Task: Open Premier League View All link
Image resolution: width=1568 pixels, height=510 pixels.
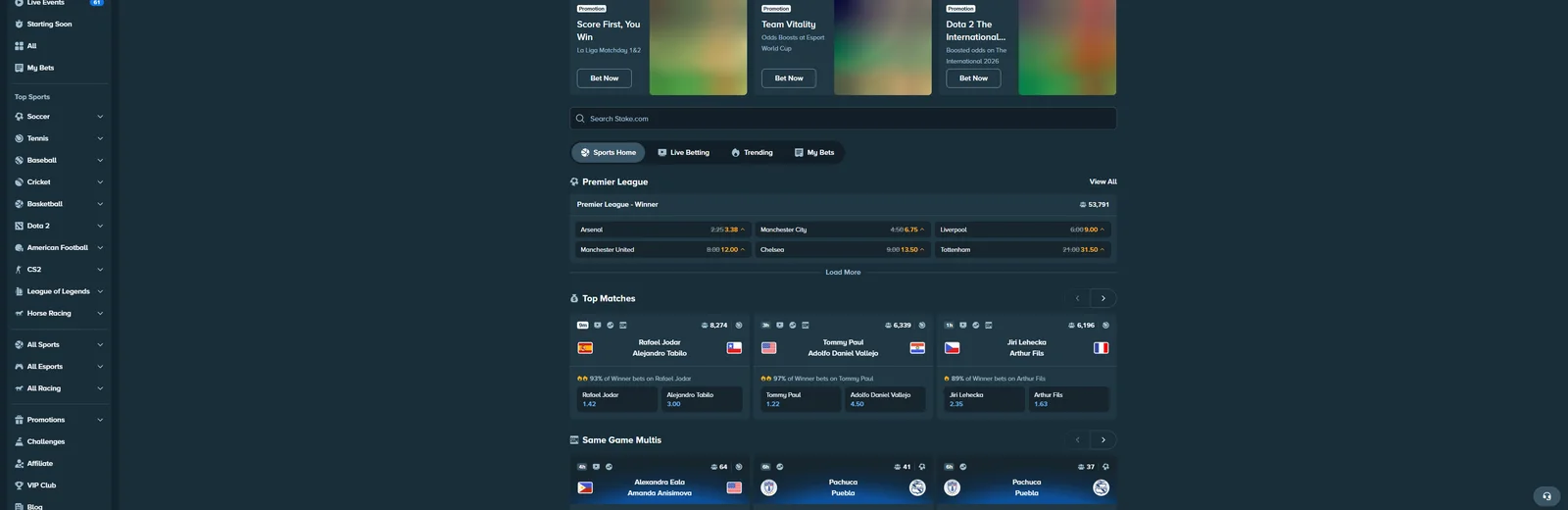Action: point(1102,181)
